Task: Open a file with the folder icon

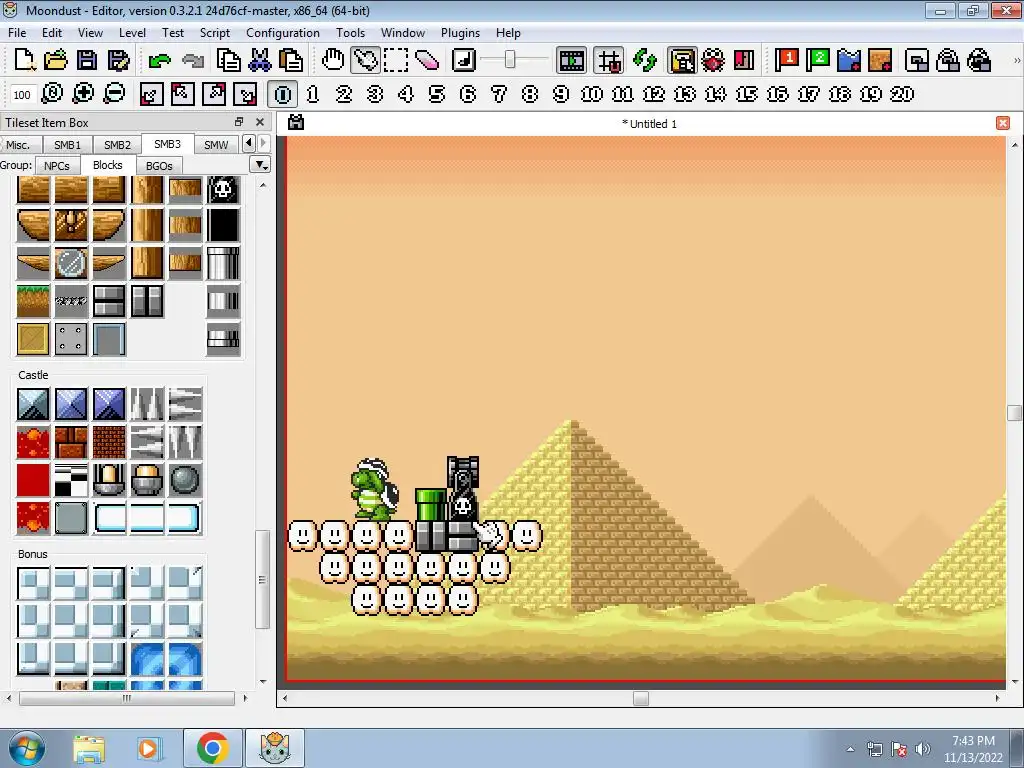Action: pos(56,60)
